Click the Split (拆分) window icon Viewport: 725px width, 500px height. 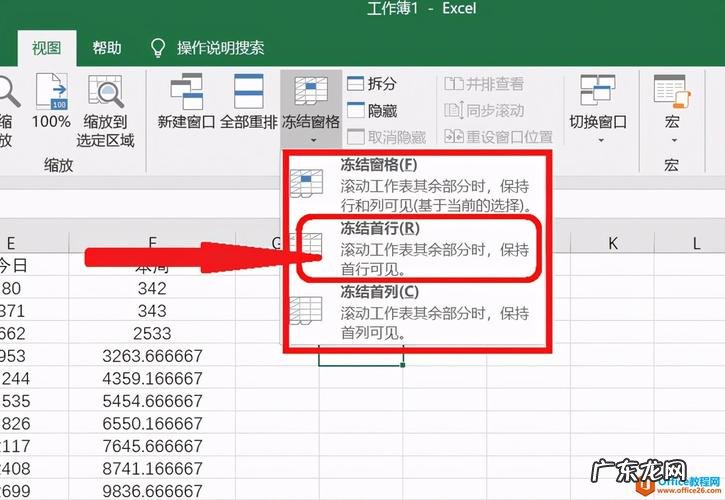[x=356, y=85]
